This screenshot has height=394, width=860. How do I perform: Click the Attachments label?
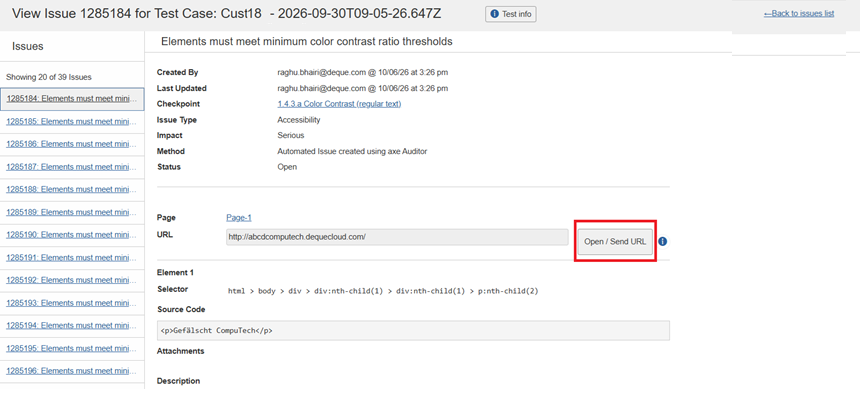(x=180, y=351)
